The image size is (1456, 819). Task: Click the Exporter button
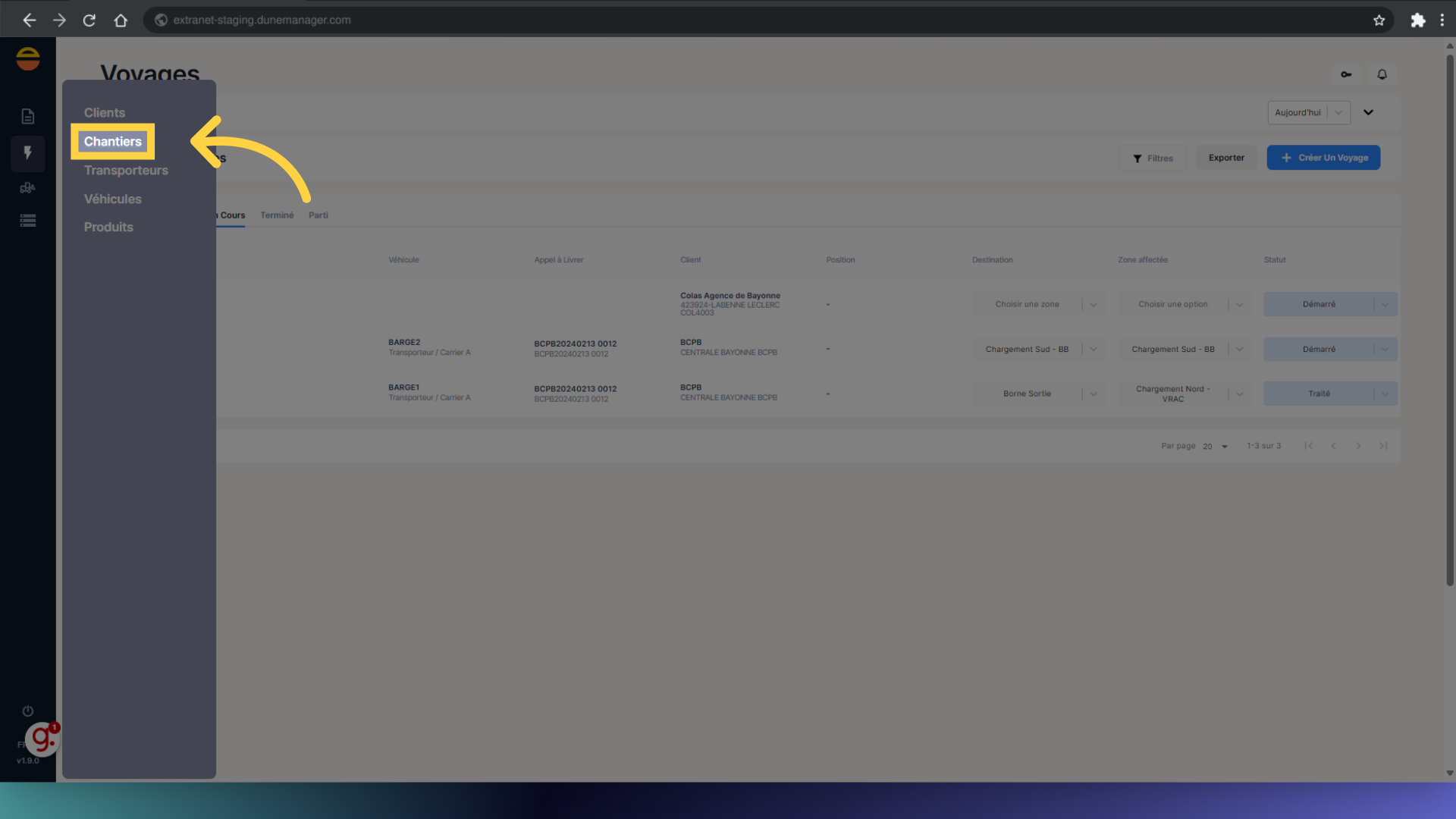[1226, 158]
